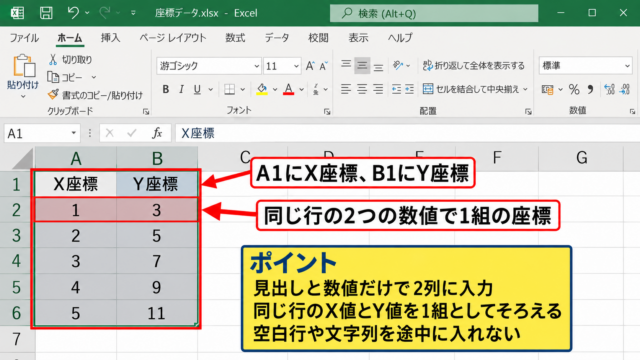The width and height of the screenshot is (640, 360).
Task: Click the increase decimal icon
Action: (609, 89)
